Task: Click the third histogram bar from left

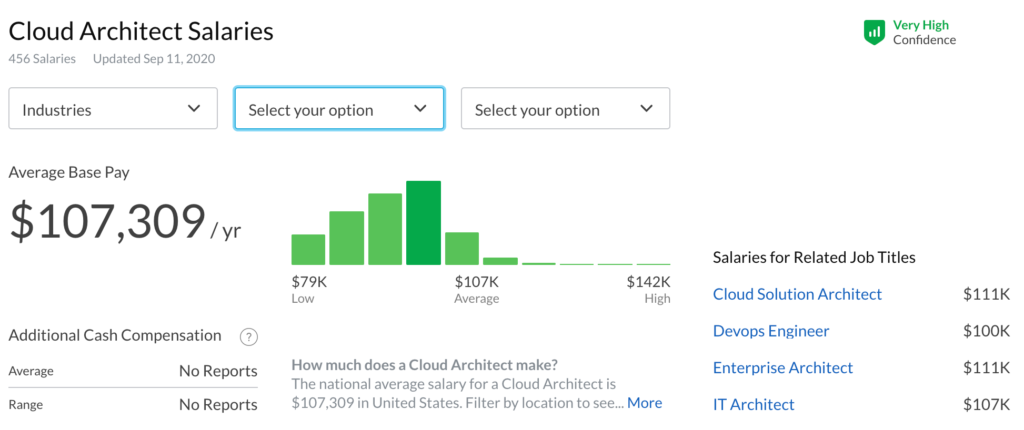Action: 385,229
